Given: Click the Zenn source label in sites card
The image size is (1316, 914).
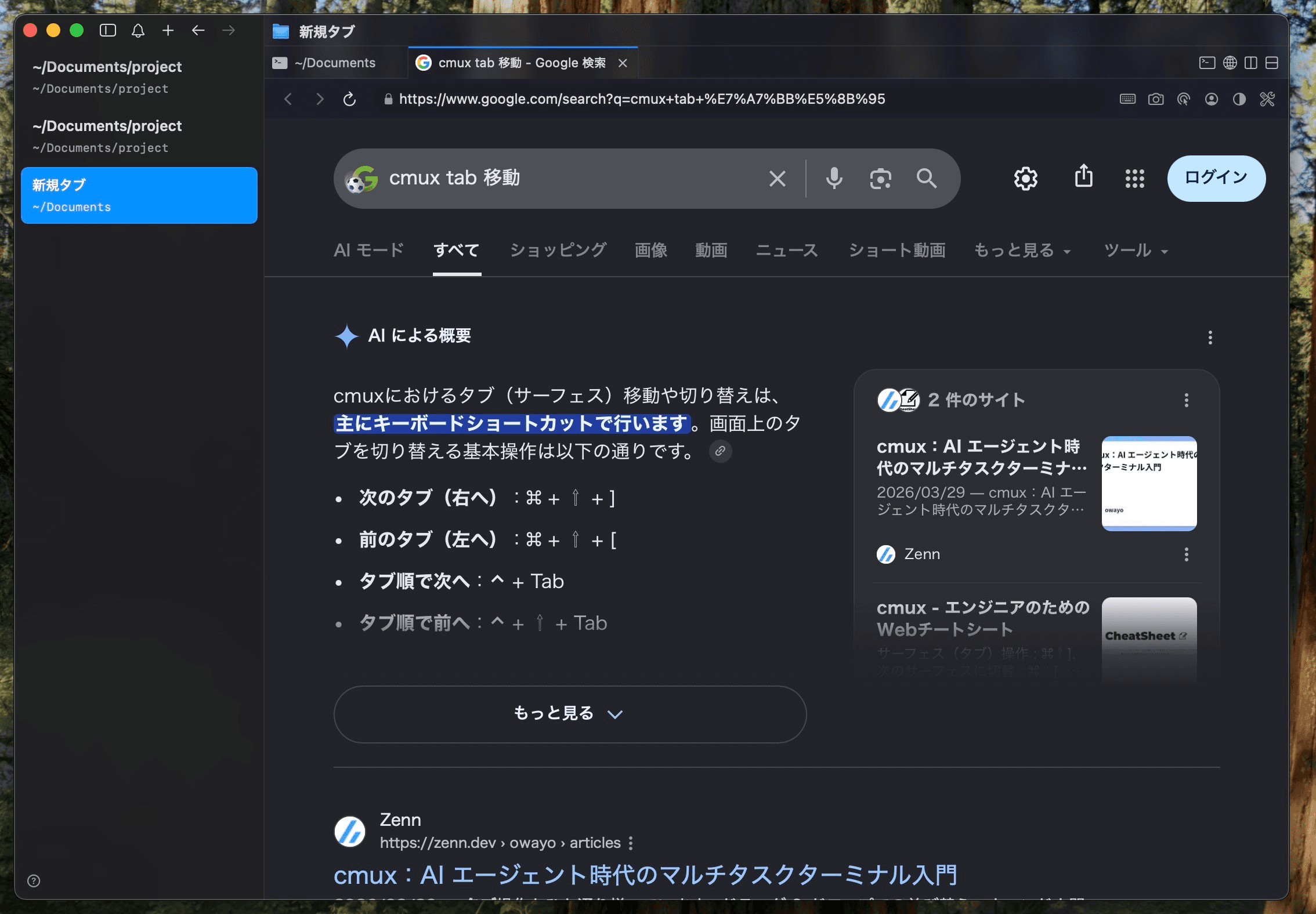Looking at the screenshot, I should [922, 554].
